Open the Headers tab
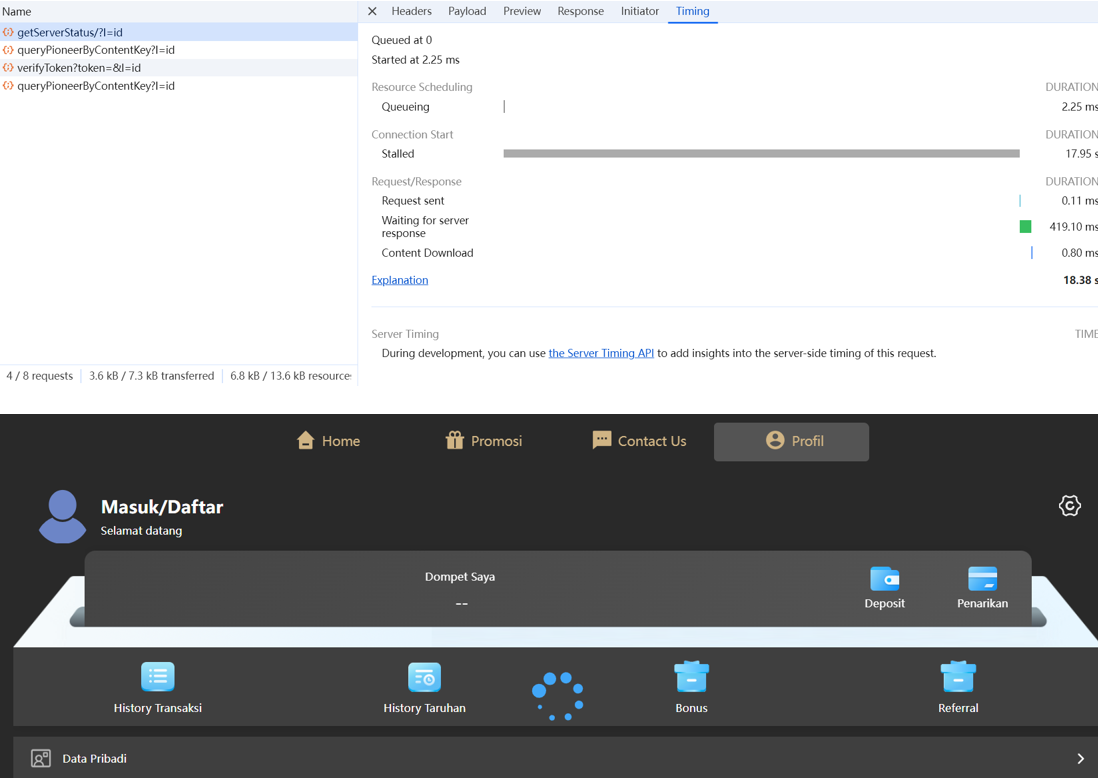This screenshot has height=778, width=1098. [x=411, y=11]
